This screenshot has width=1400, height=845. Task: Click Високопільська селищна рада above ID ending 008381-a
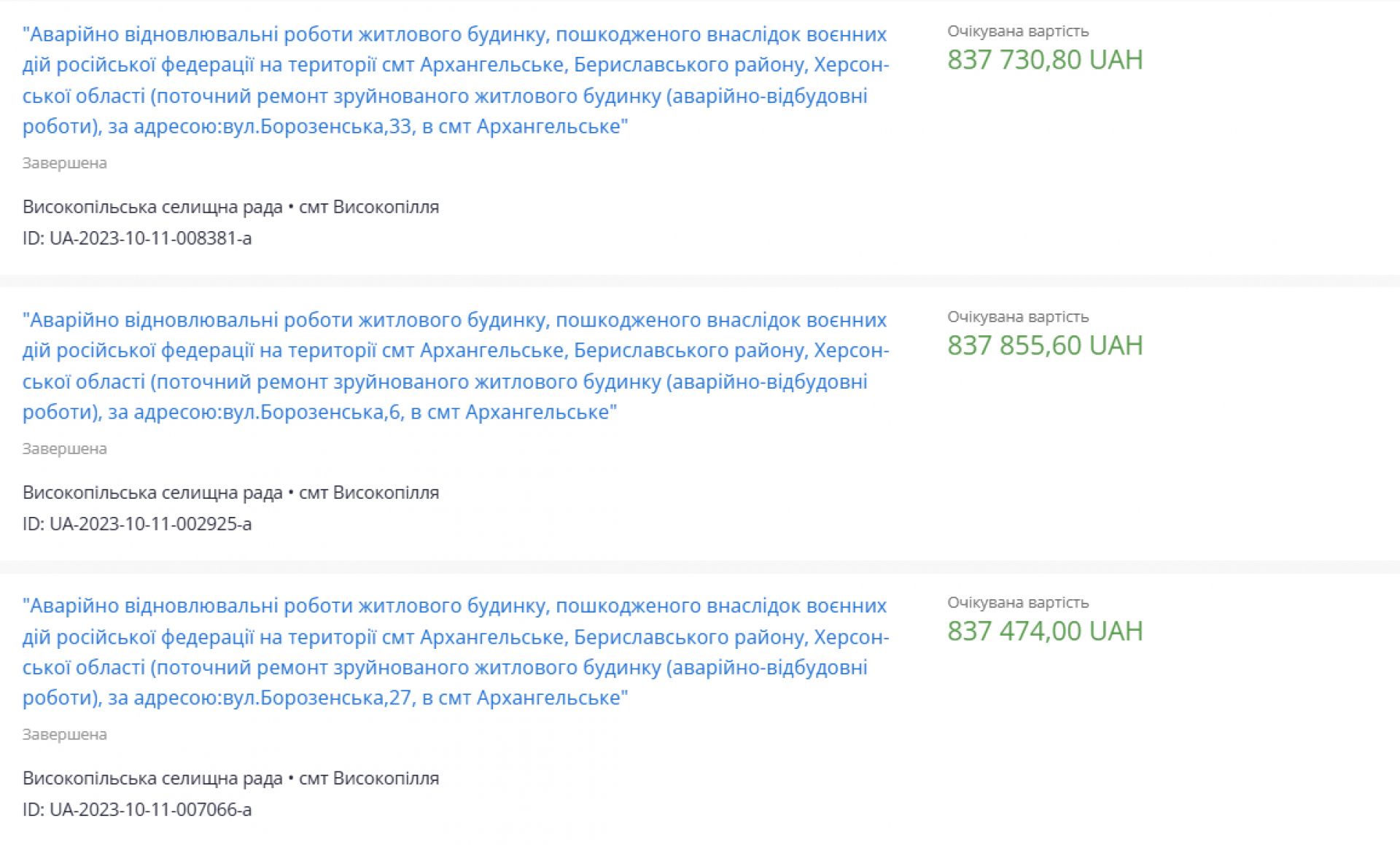pyautogui.click(x=152, y=207)
